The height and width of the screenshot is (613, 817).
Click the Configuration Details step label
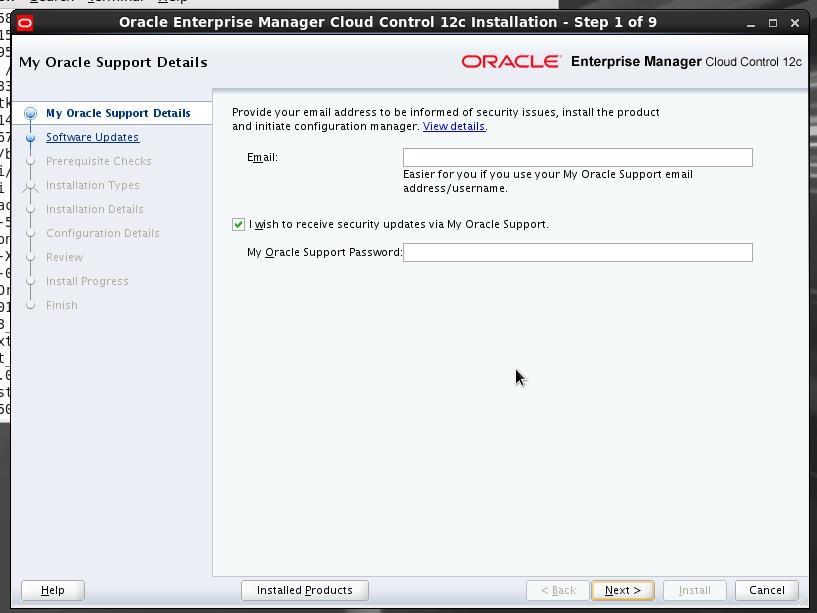click(103, 233)
